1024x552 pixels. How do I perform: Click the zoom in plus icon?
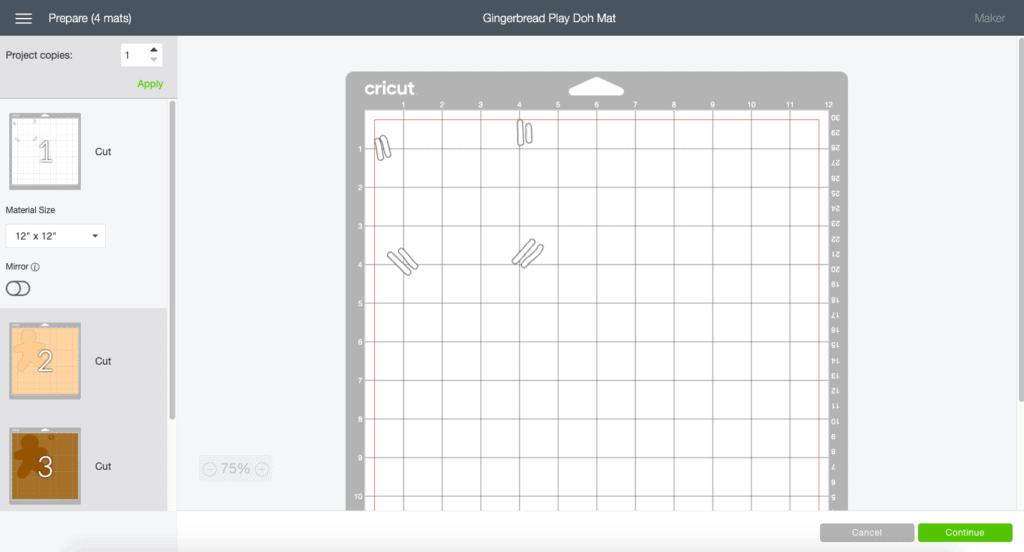coord(261,468)
